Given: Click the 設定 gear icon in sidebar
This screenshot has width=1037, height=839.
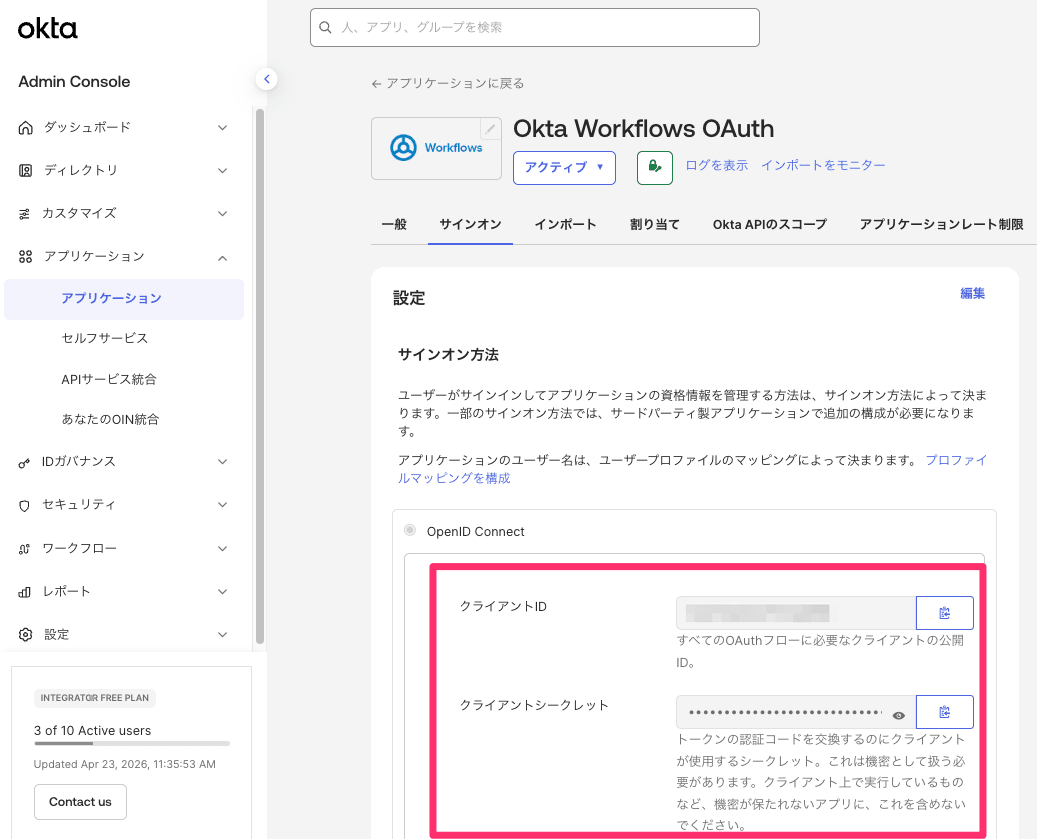Looking at the screenshot, I should 25,634.
